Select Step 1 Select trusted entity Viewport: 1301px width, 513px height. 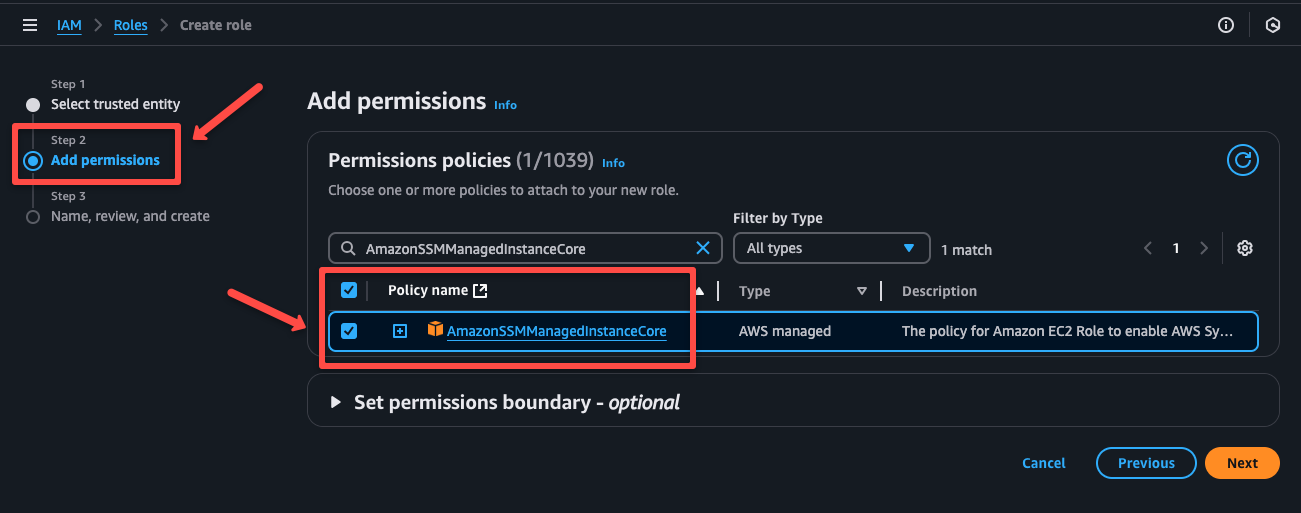tap(116, 104)
